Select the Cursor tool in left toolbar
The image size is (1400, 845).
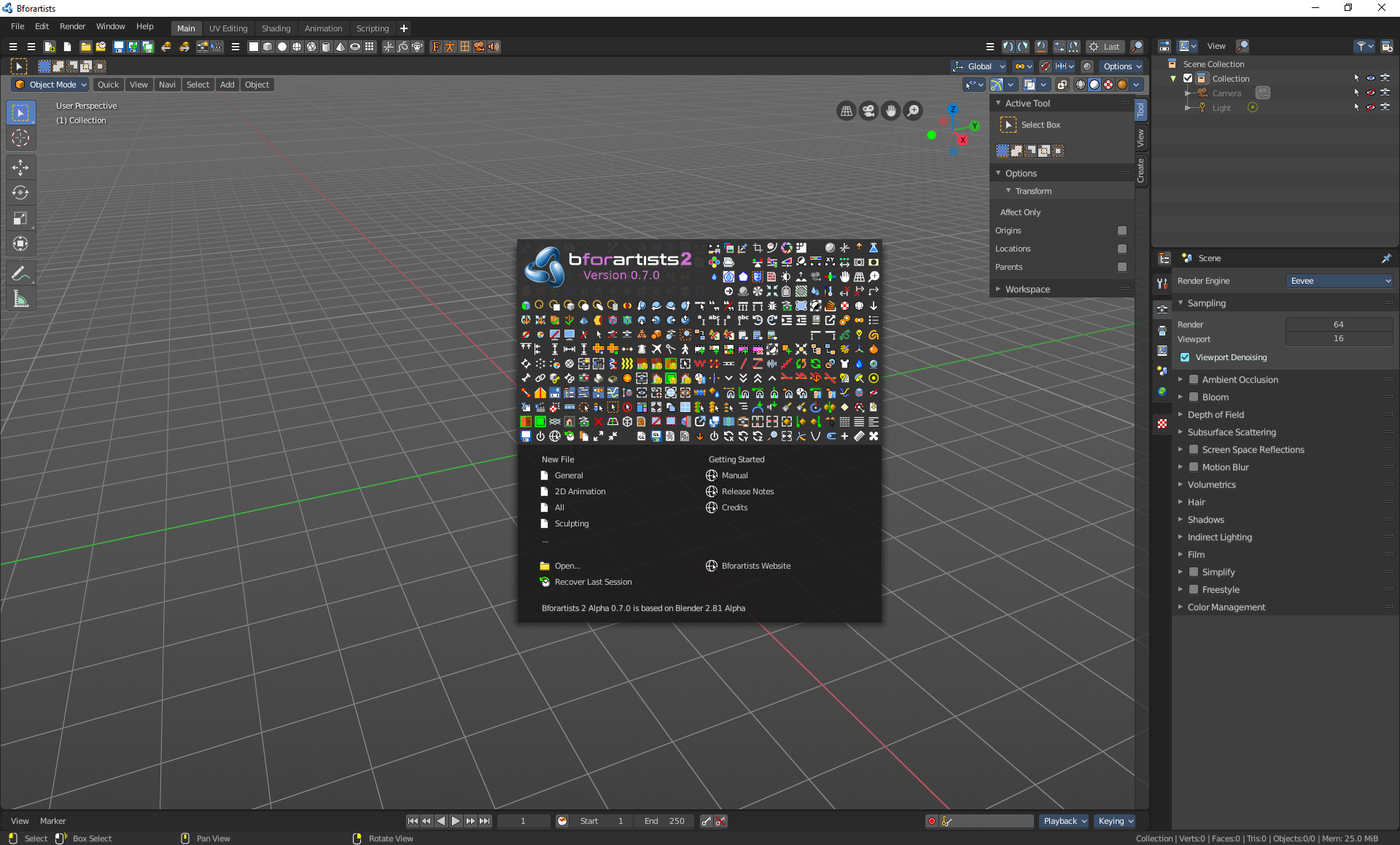coord(20,139)
